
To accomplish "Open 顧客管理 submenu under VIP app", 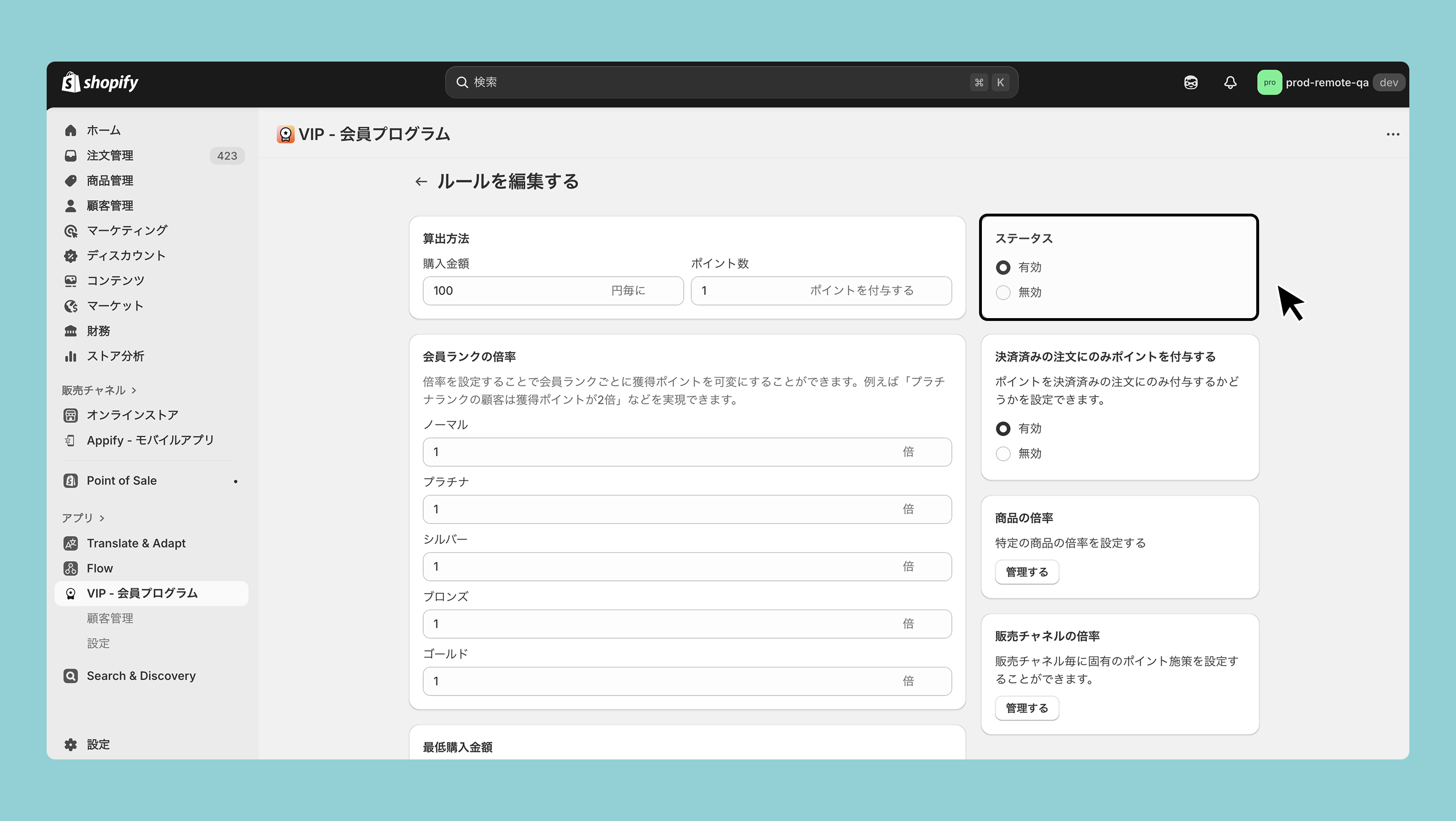I will (x=110, y=618).
